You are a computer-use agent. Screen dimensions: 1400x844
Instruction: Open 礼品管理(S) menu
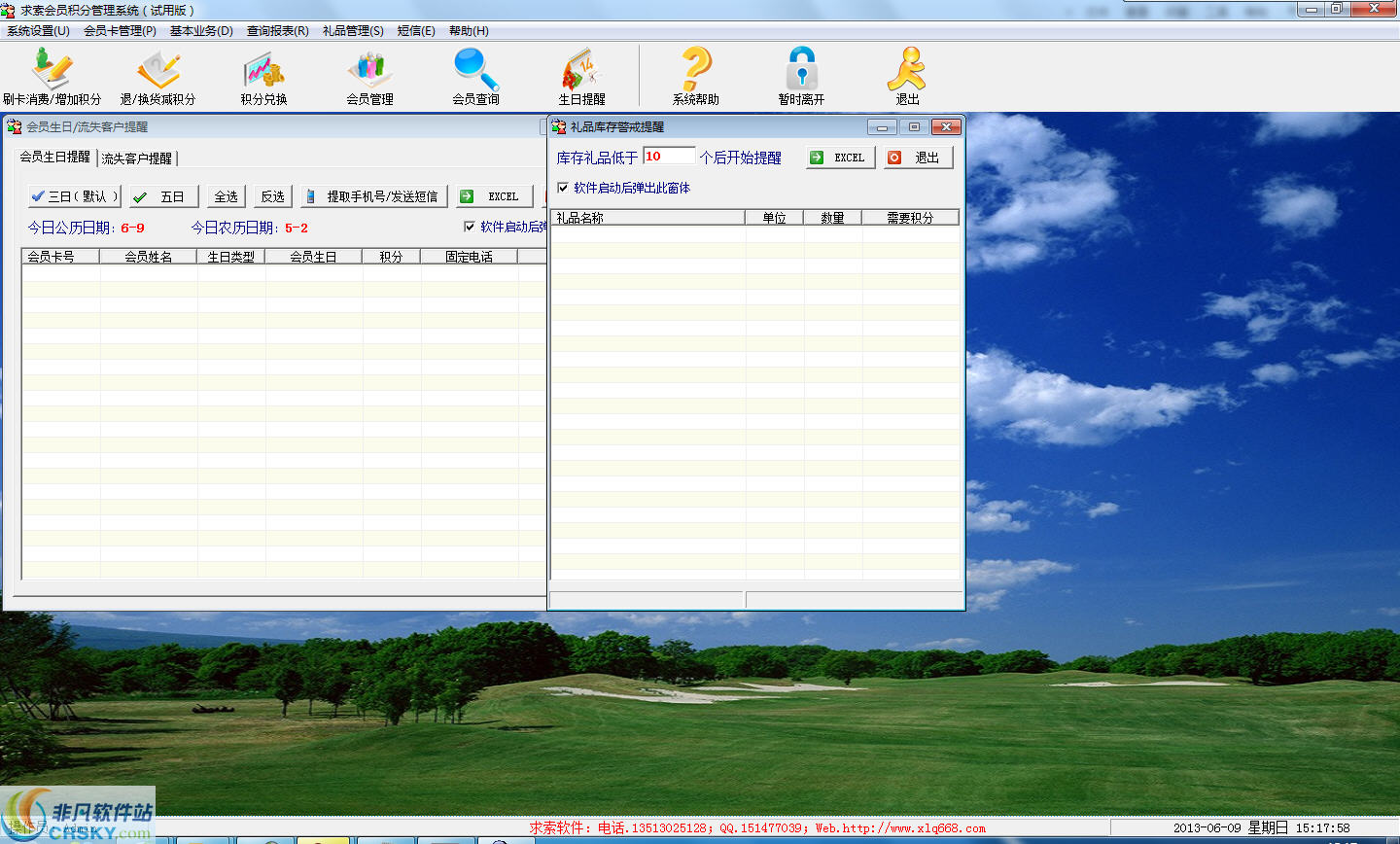(353, 31)
